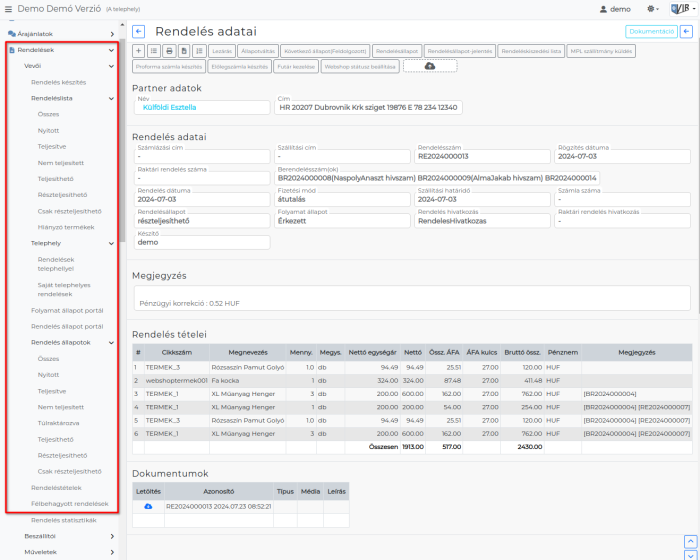700x560 pixels.
Task: Click the Rendelésszám field with RE2024000013
Action: point(480,156)
